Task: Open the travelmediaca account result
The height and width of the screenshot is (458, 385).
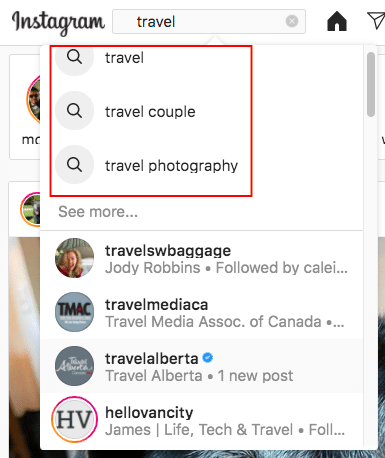Action: coord(201,312)
